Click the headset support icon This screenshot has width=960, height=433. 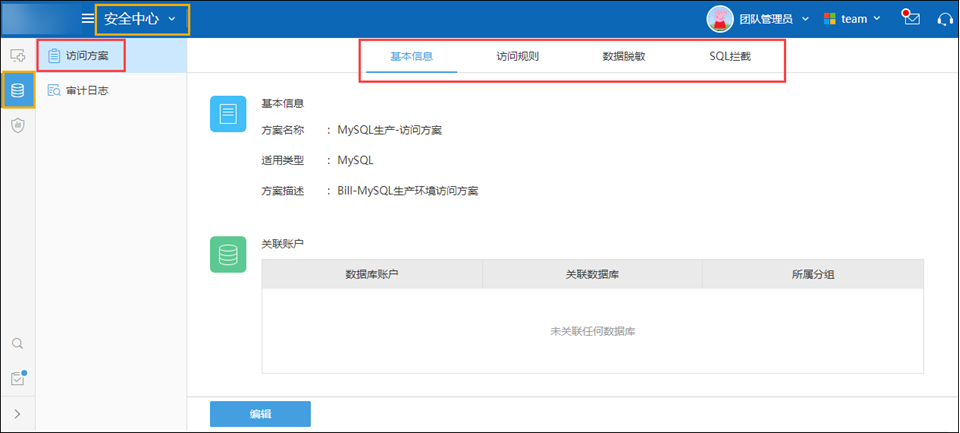(x=945, y=19)
